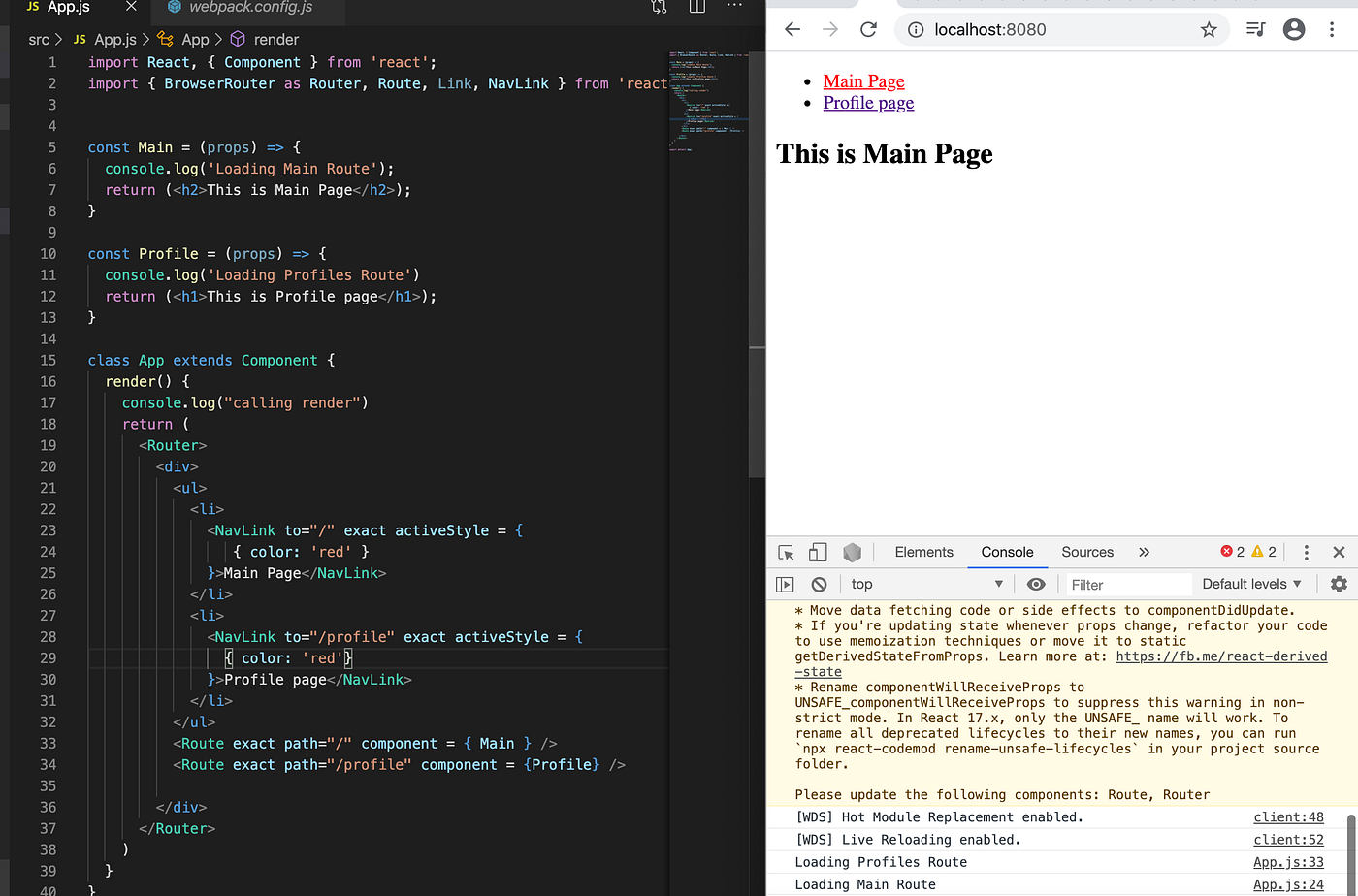Click the 'Main Page' link on the webpage
This screenshot has height=896, width=1358.
pos(863,81)
